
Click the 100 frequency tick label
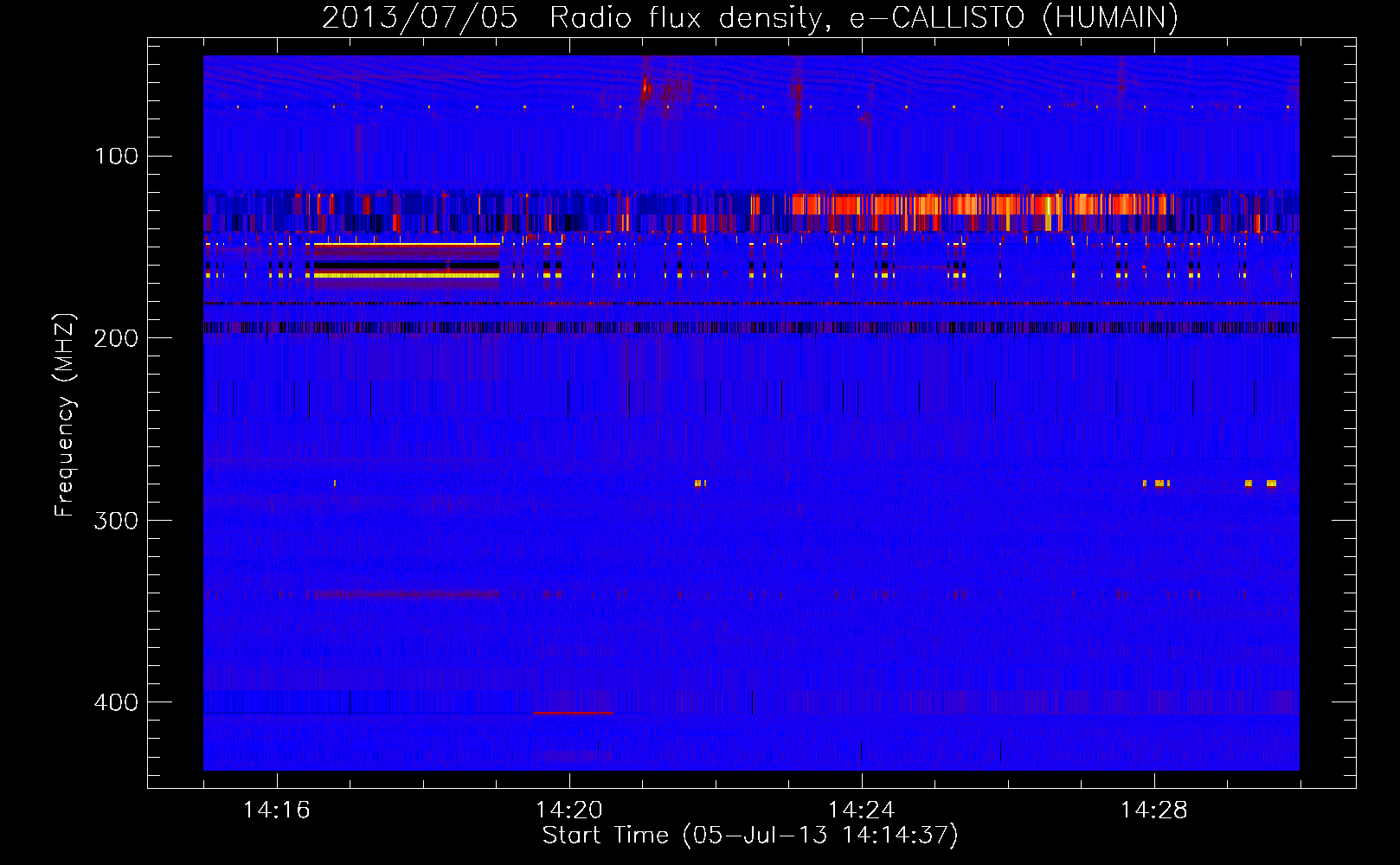(117, 157)
